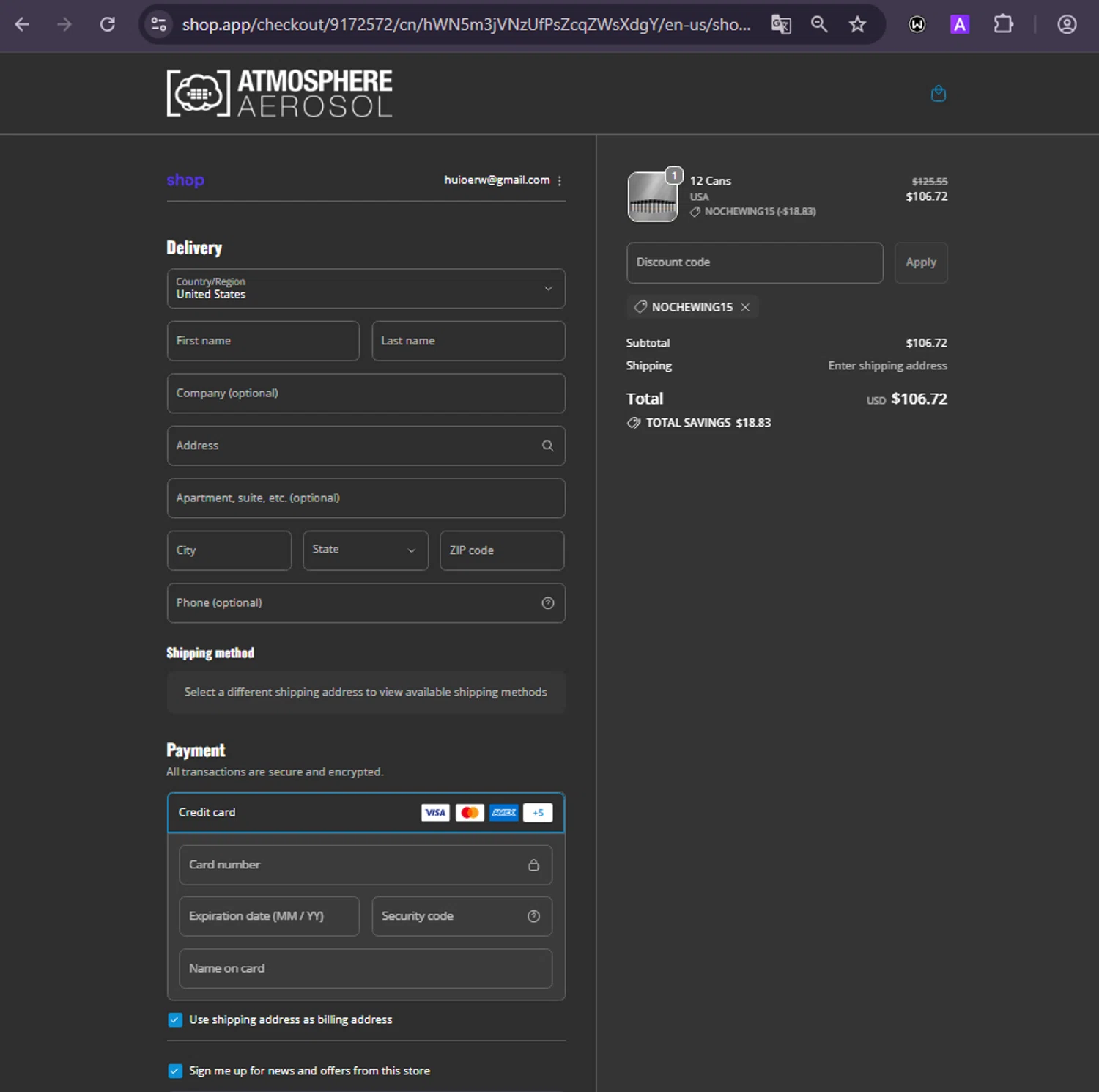
Task: Click the Address input field
Action: tap(366, 446)
